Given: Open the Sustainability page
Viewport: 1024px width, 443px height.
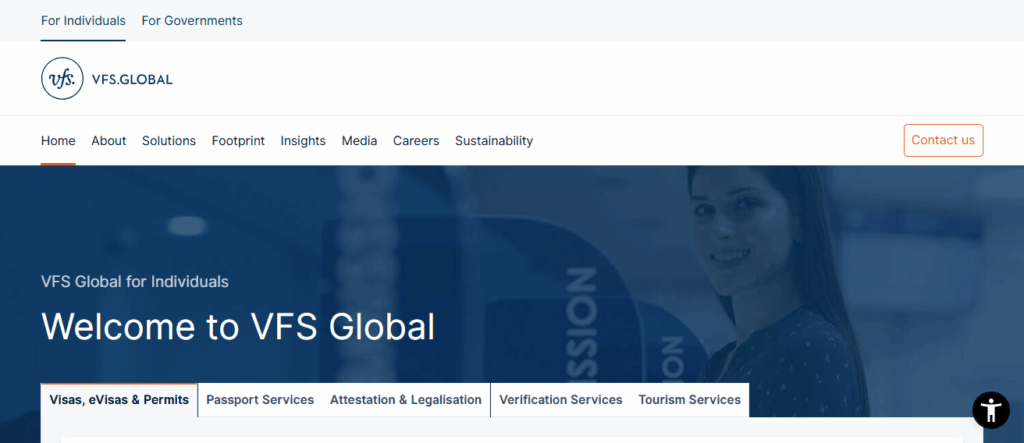Looking at the screenshot, I should pos(494,141).
